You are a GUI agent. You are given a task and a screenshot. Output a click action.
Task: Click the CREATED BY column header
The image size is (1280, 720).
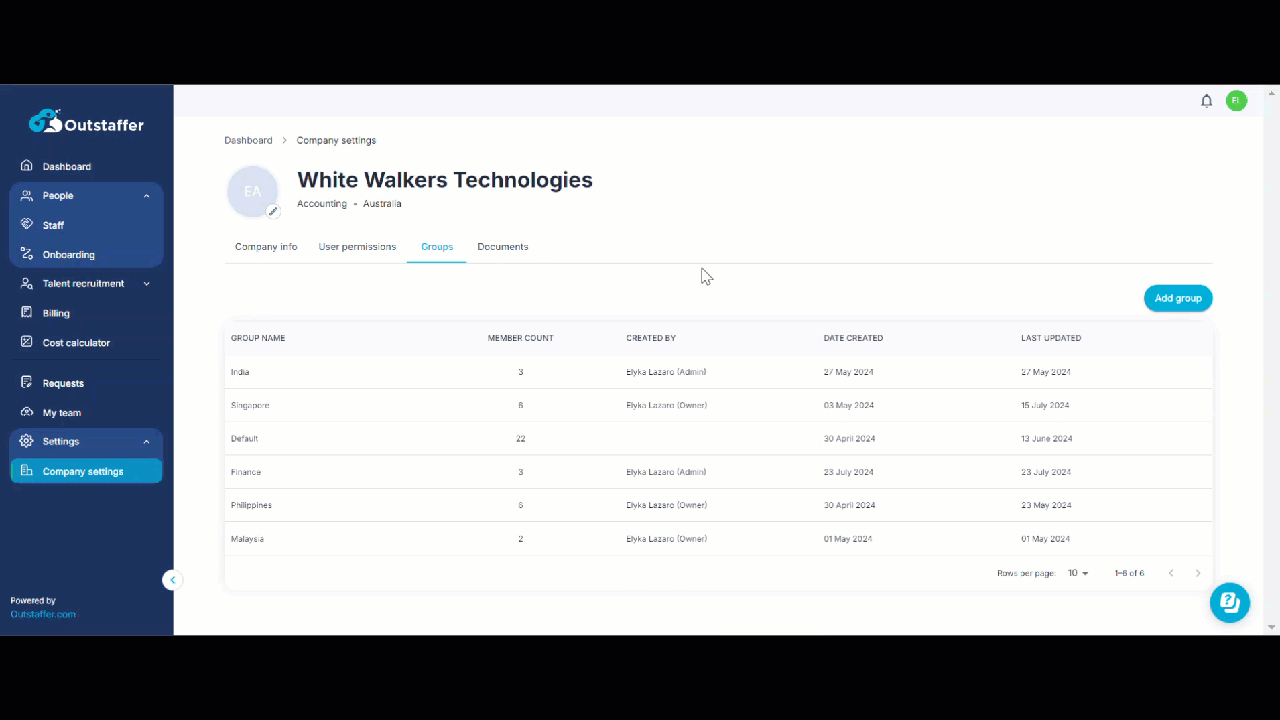tap(651, 338)
